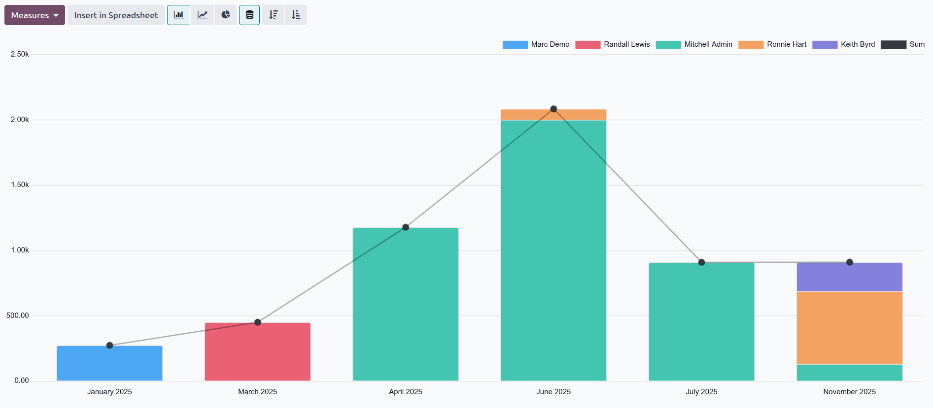Click the Ronnie Hart orange legend swatch
The width and height of the screenshot is (933, 408).
tap(751, 45)
